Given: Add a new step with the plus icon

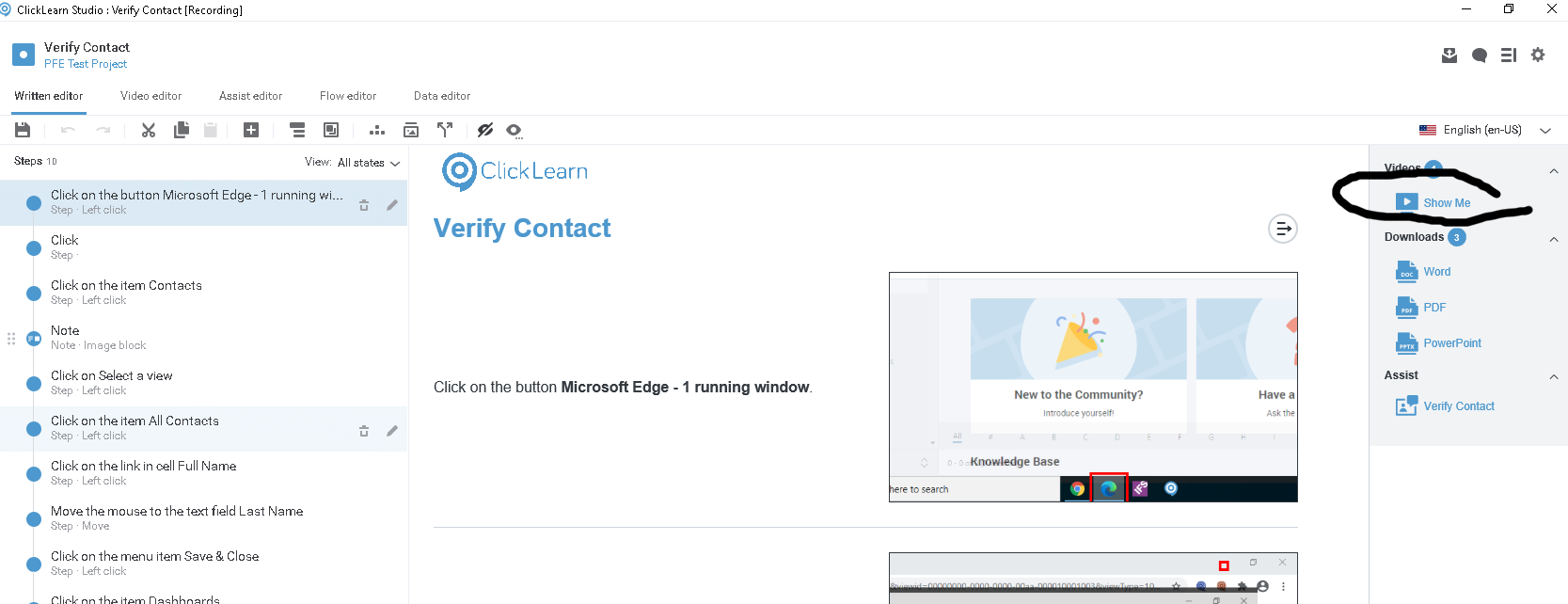Looking at the screenshot, I should coord(251,130).
